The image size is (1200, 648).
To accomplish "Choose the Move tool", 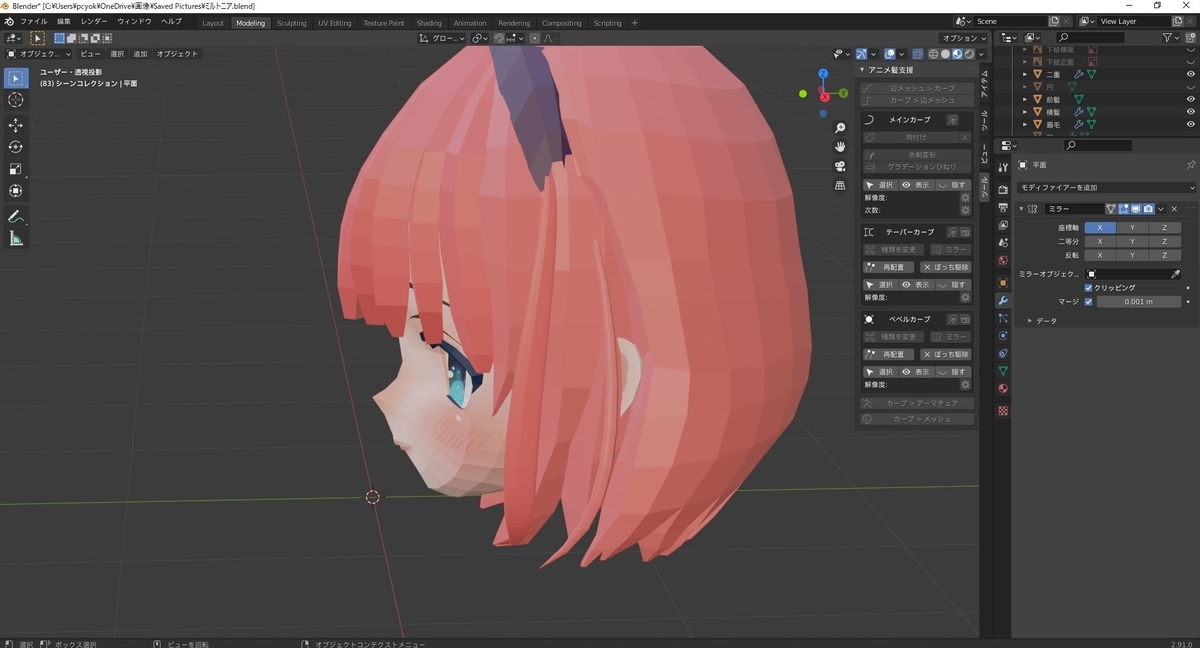I will [x=16, y=125].
